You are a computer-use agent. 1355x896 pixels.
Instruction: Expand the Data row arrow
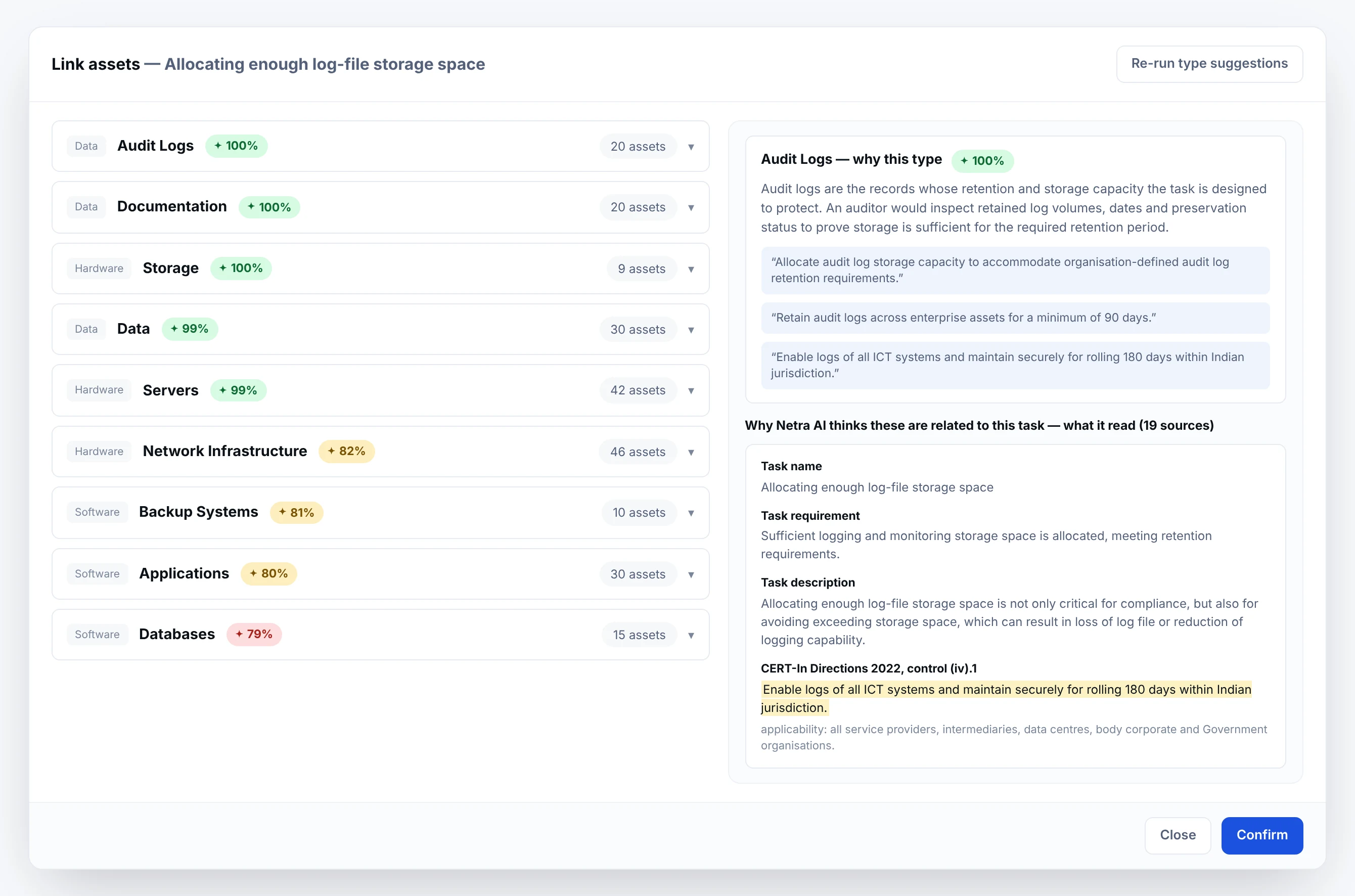pos(691,330)
